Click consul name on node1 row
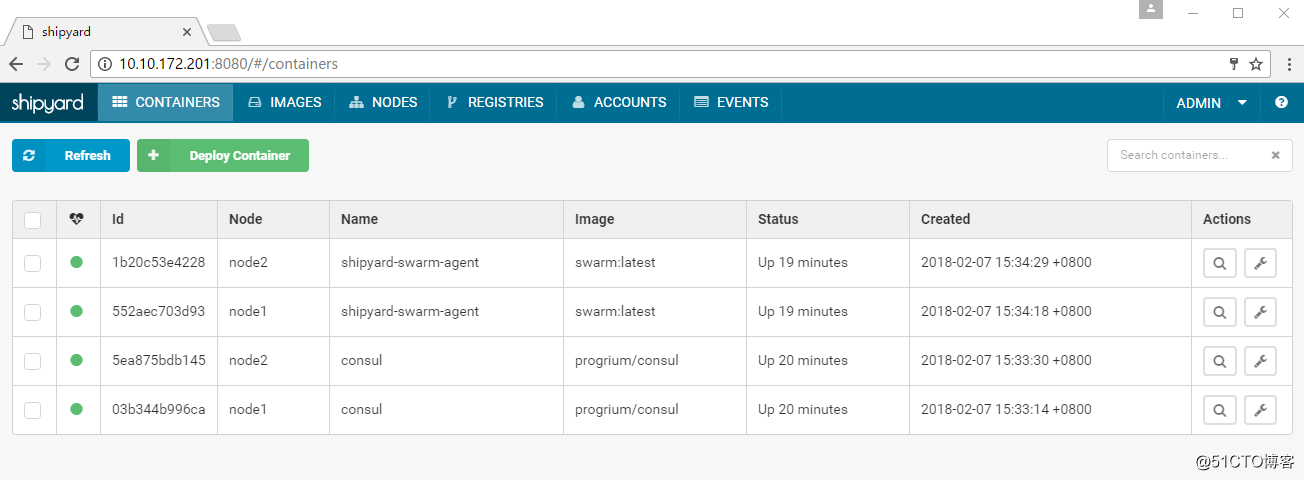The width and height of the screenshot is (1304, 480). (x=361, y=410)
